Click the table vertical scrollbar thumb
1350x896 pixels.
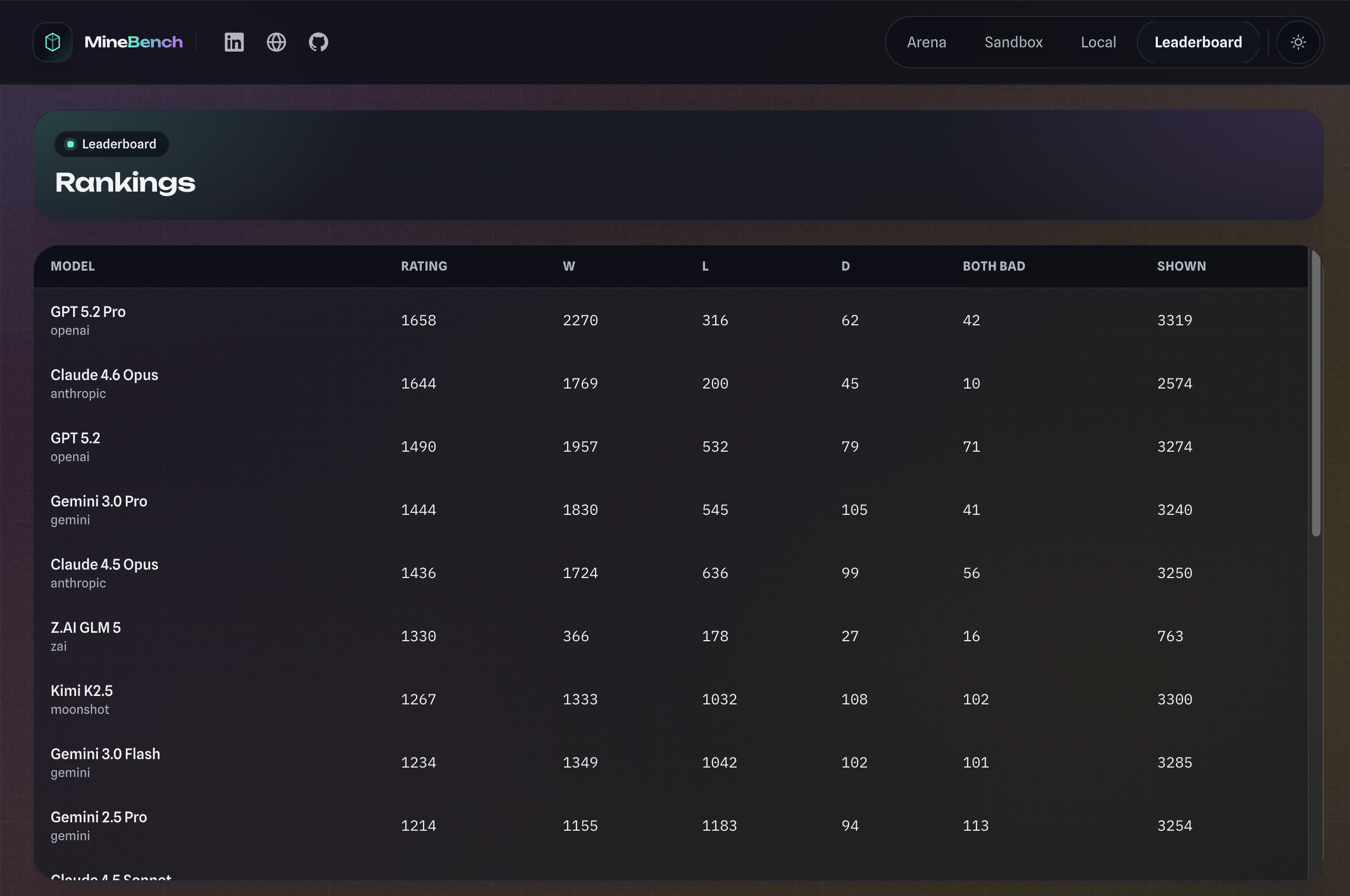tap(1316, 393)
